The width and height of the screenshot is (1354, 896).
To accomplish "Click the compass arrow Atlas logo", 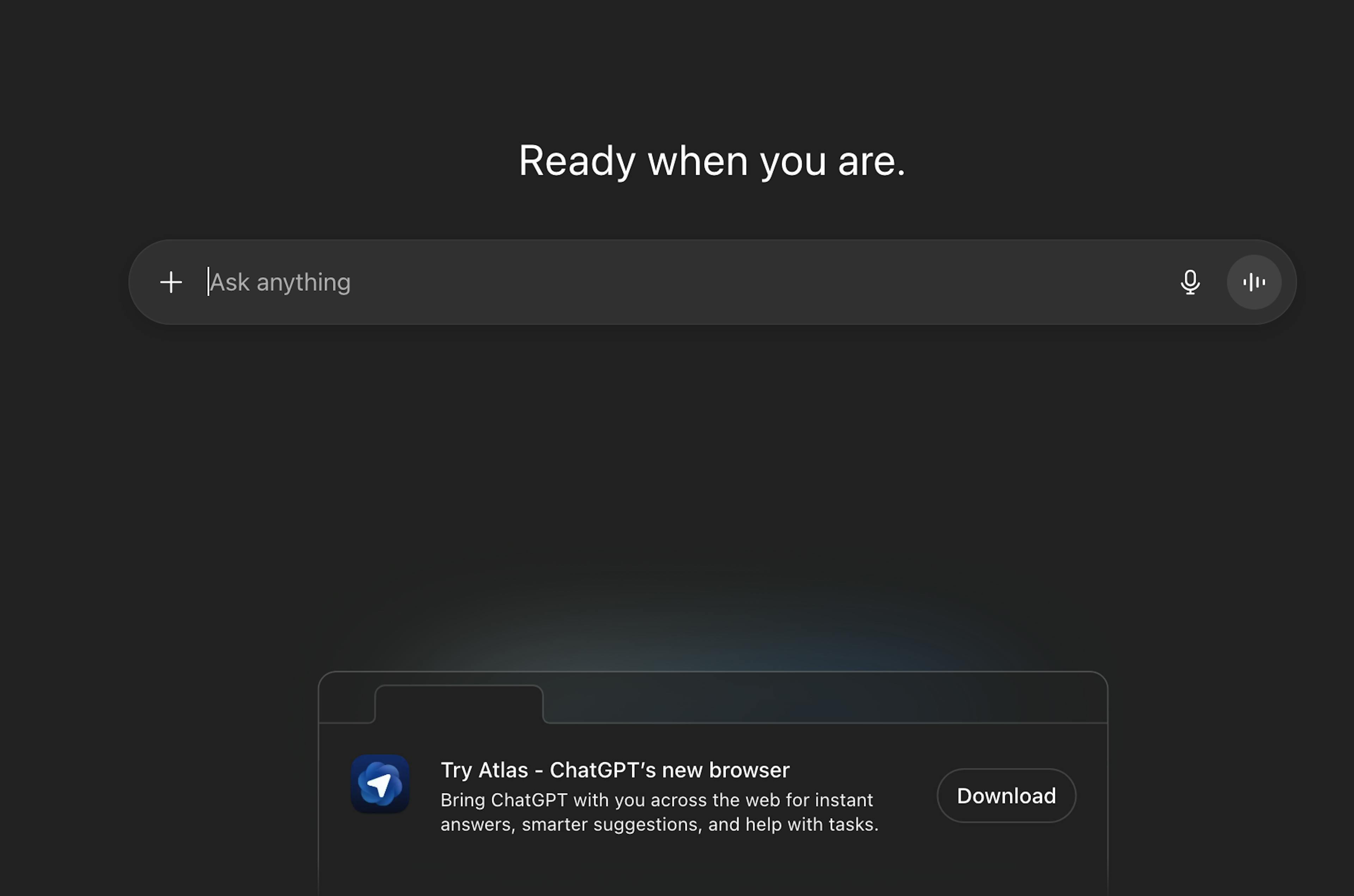I will click(x=380, y=784).
